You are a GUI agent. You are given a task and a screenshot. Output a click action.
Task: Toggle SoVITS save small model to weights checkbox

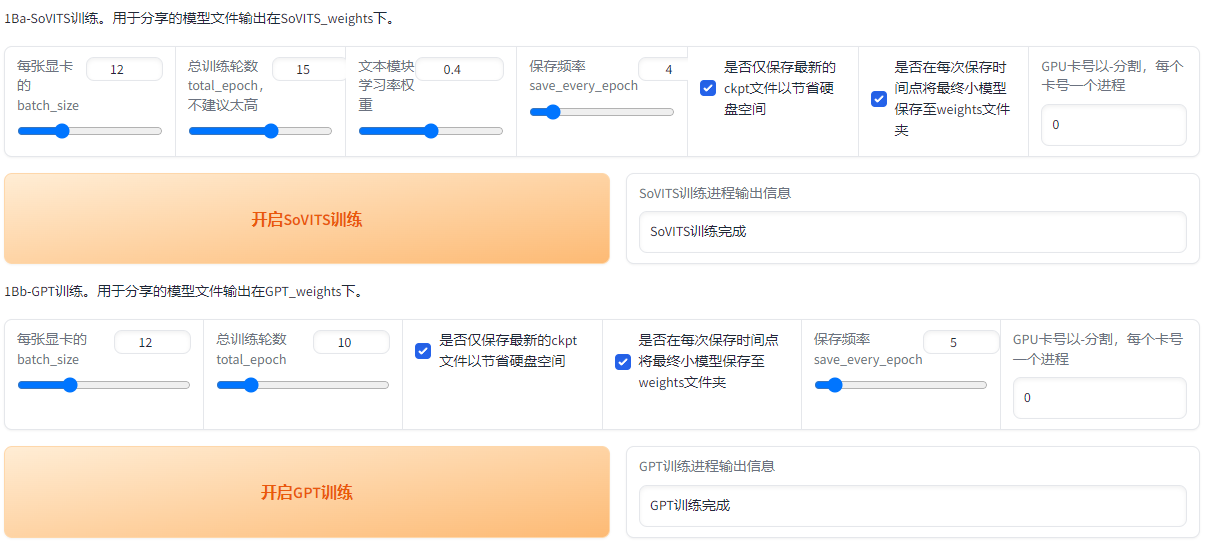coord(879,99)
